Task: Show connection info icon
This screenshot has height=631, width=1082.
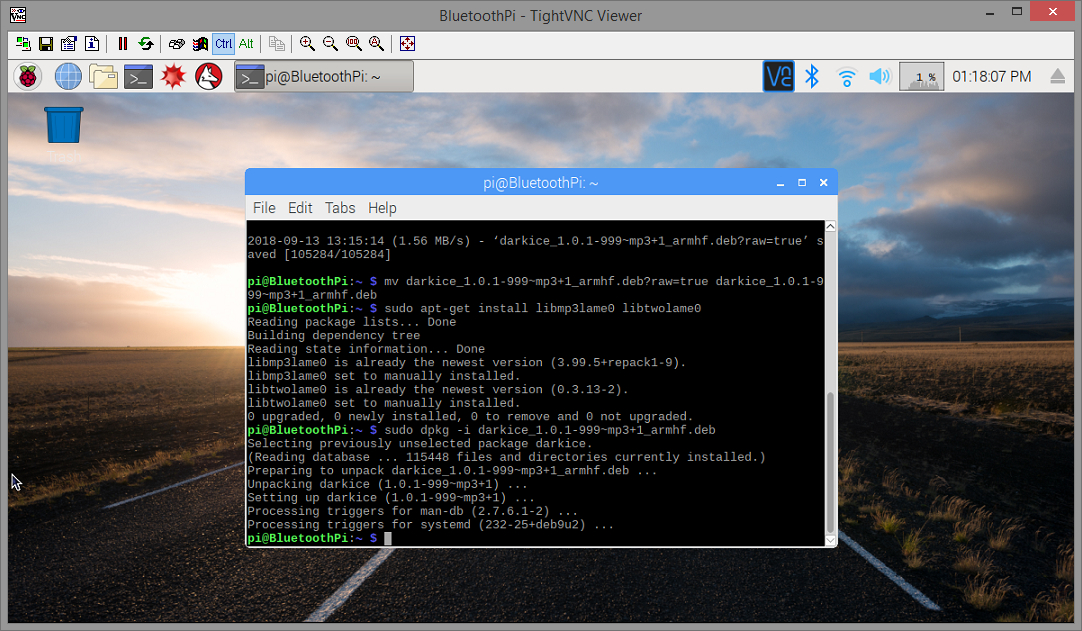Action: tap(92, 43)
